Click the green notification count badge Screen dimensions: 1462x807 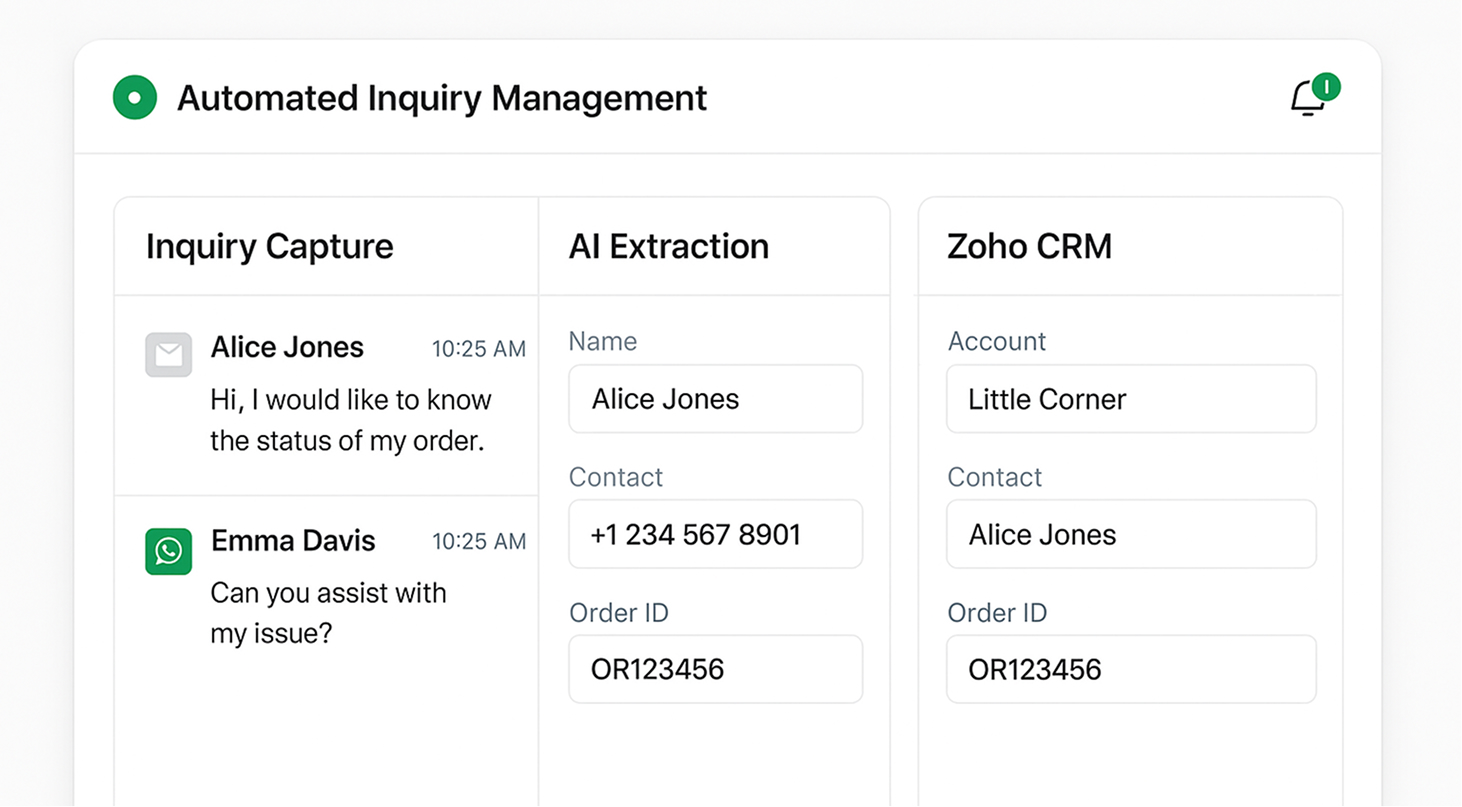(1326, 87)
